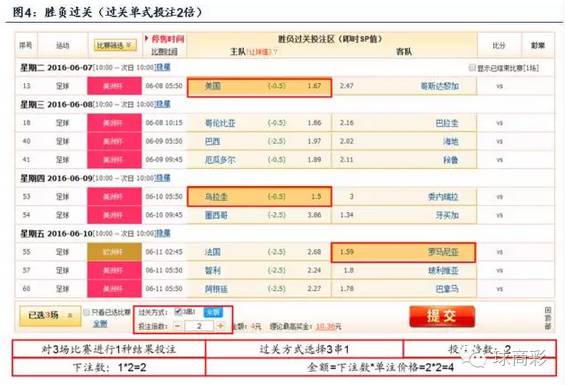Toggle the 乌拉圭 home bet at 1.5
Screen dimensions: 565x385
[x=259, y=197]
